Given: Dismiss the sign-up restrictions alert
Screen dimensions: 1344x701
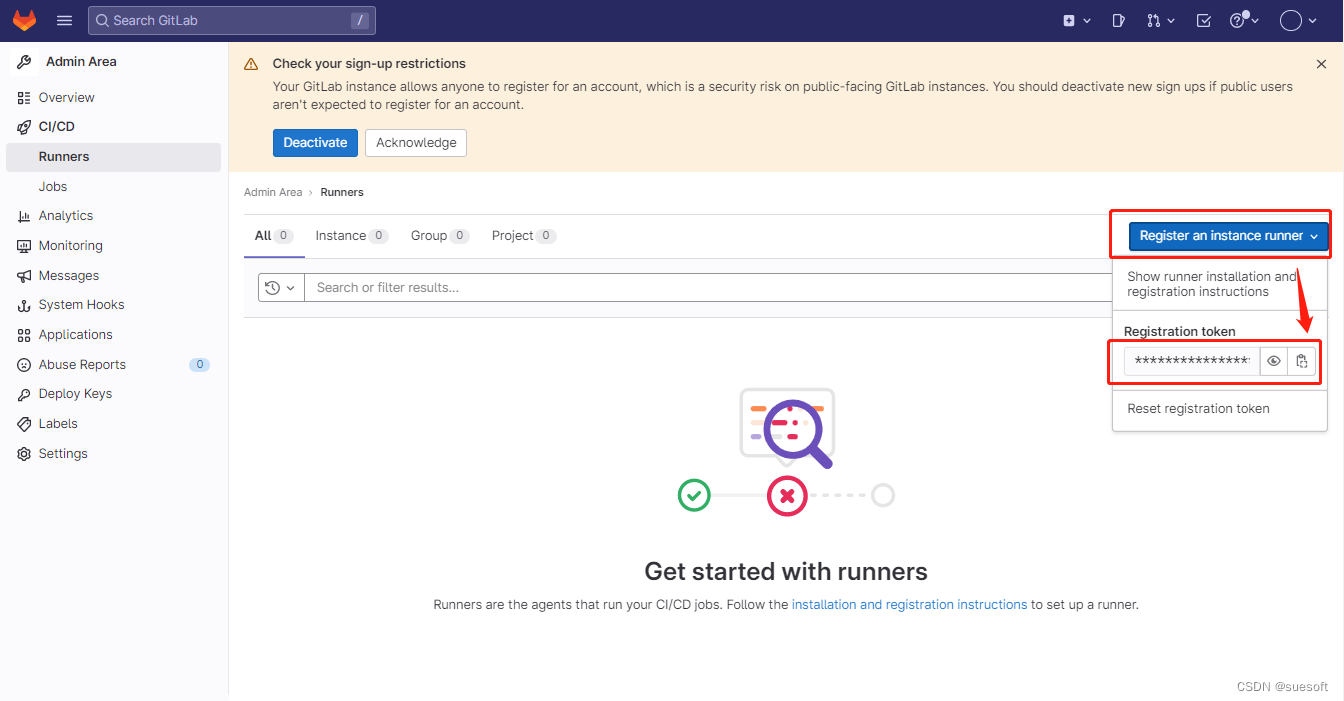Looking at the screenshot, I should [x=1321, y=64].
